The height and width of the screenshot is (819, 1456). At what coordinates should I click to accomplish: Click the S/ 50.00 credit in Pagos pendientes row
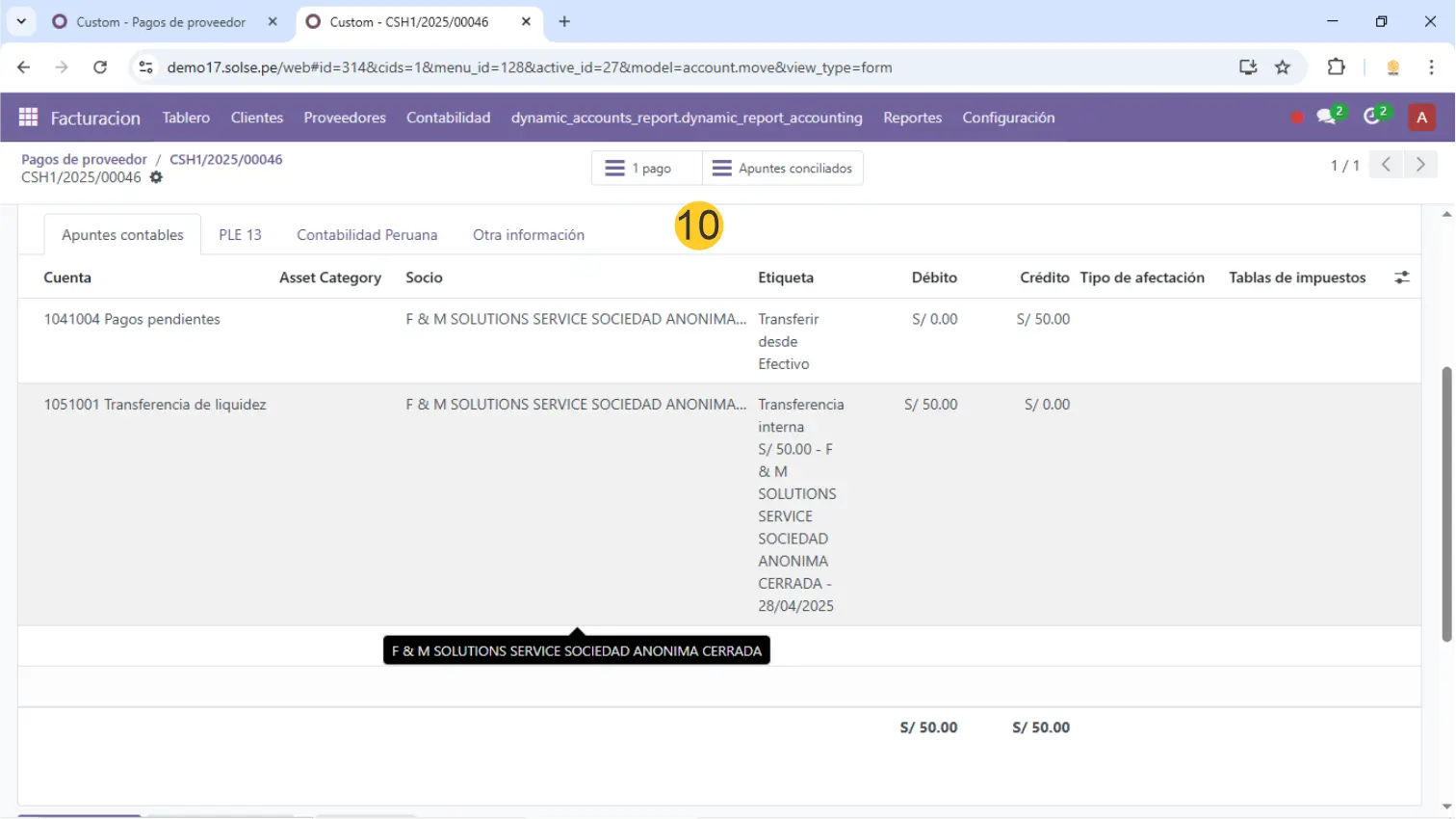[x=1043, y=319]
